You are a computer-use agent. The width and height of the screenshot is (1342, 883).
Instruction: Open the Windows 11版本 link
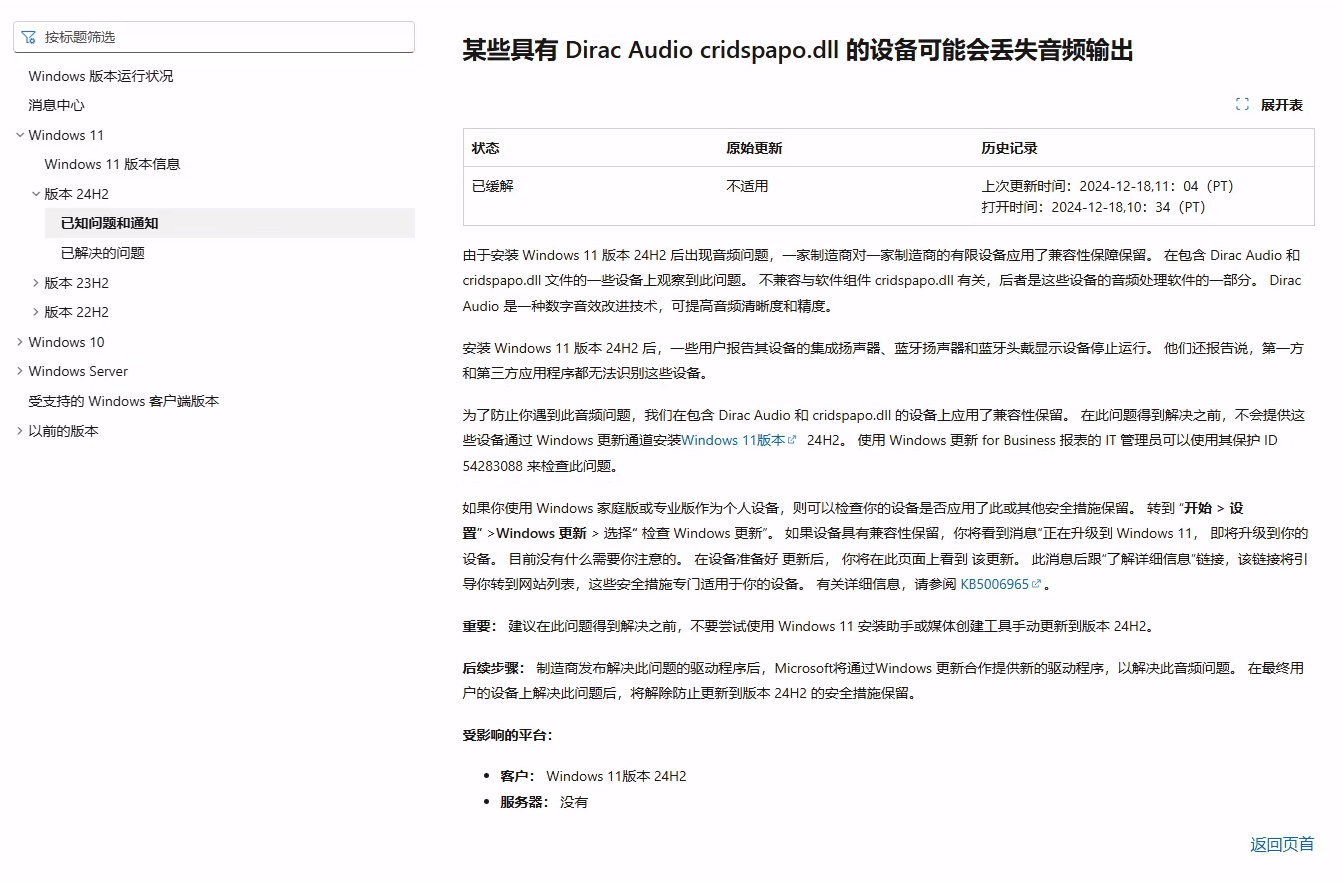pos(733,440)
